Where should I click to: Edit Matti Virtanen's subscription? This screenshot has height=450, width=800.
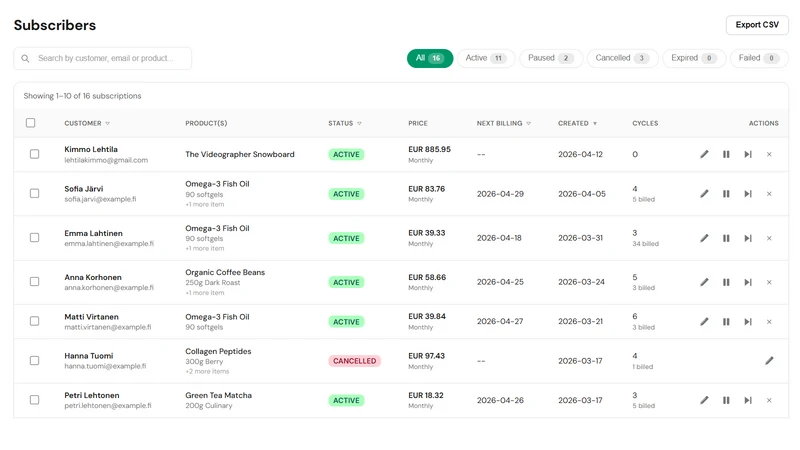point(704,321)
